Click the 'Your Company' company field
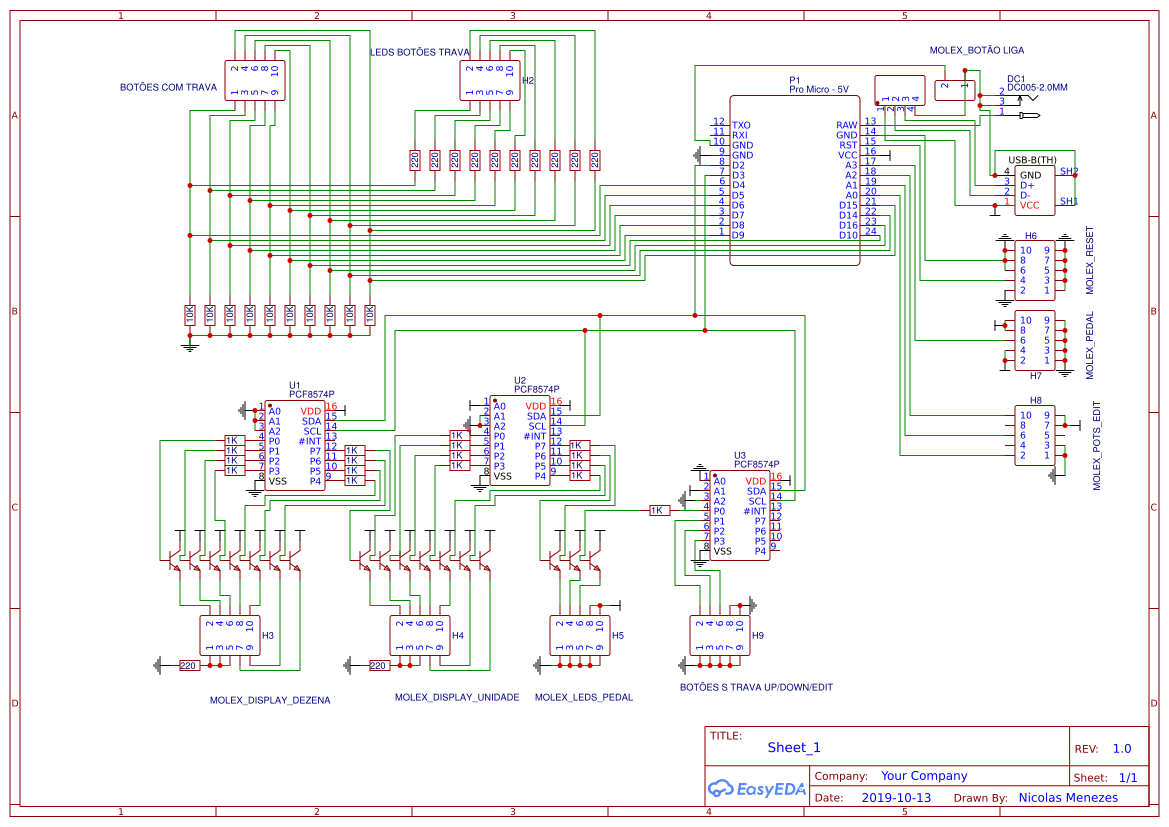The width and height of the screenshot is (1169, 827). click(923, 776)
